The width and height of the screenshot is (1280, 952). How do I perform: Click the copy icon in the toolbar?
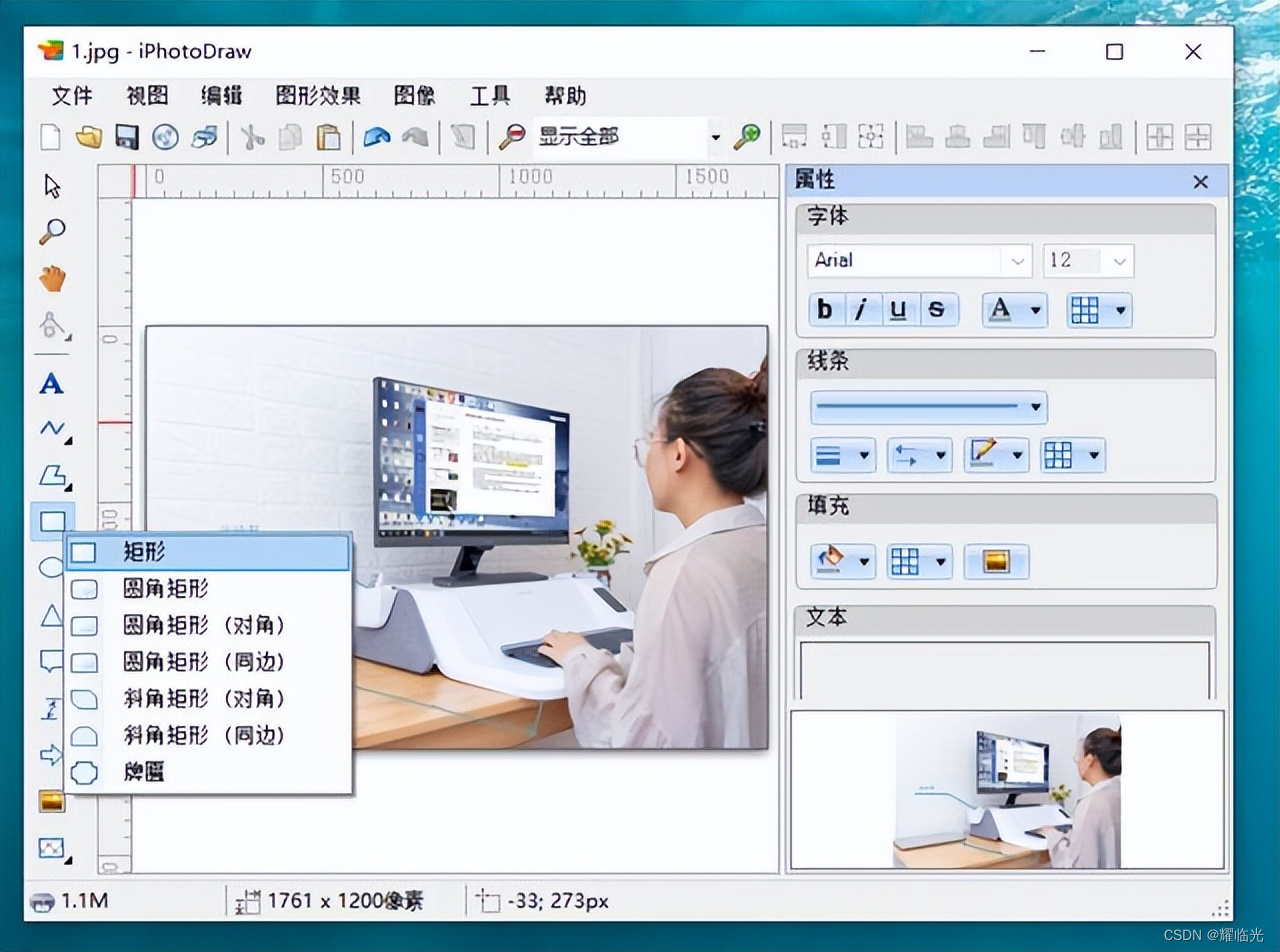tap(290, 137)
